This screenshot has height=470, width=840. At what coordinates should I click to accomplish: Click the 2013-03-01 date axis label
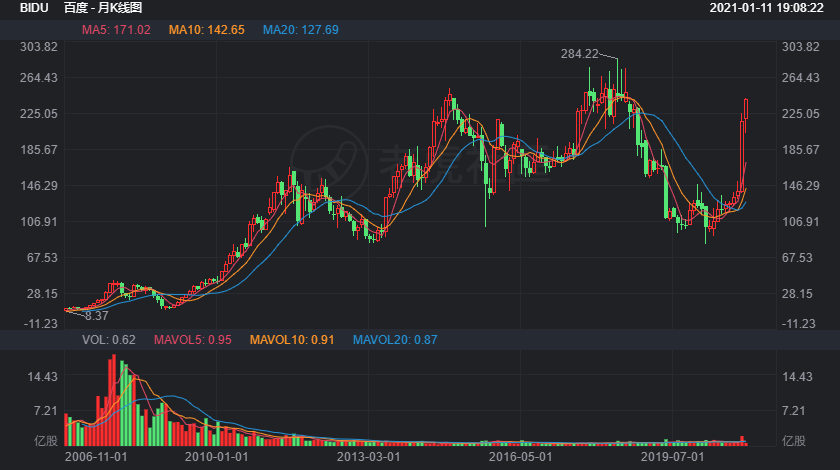click(x=369, y=457)
